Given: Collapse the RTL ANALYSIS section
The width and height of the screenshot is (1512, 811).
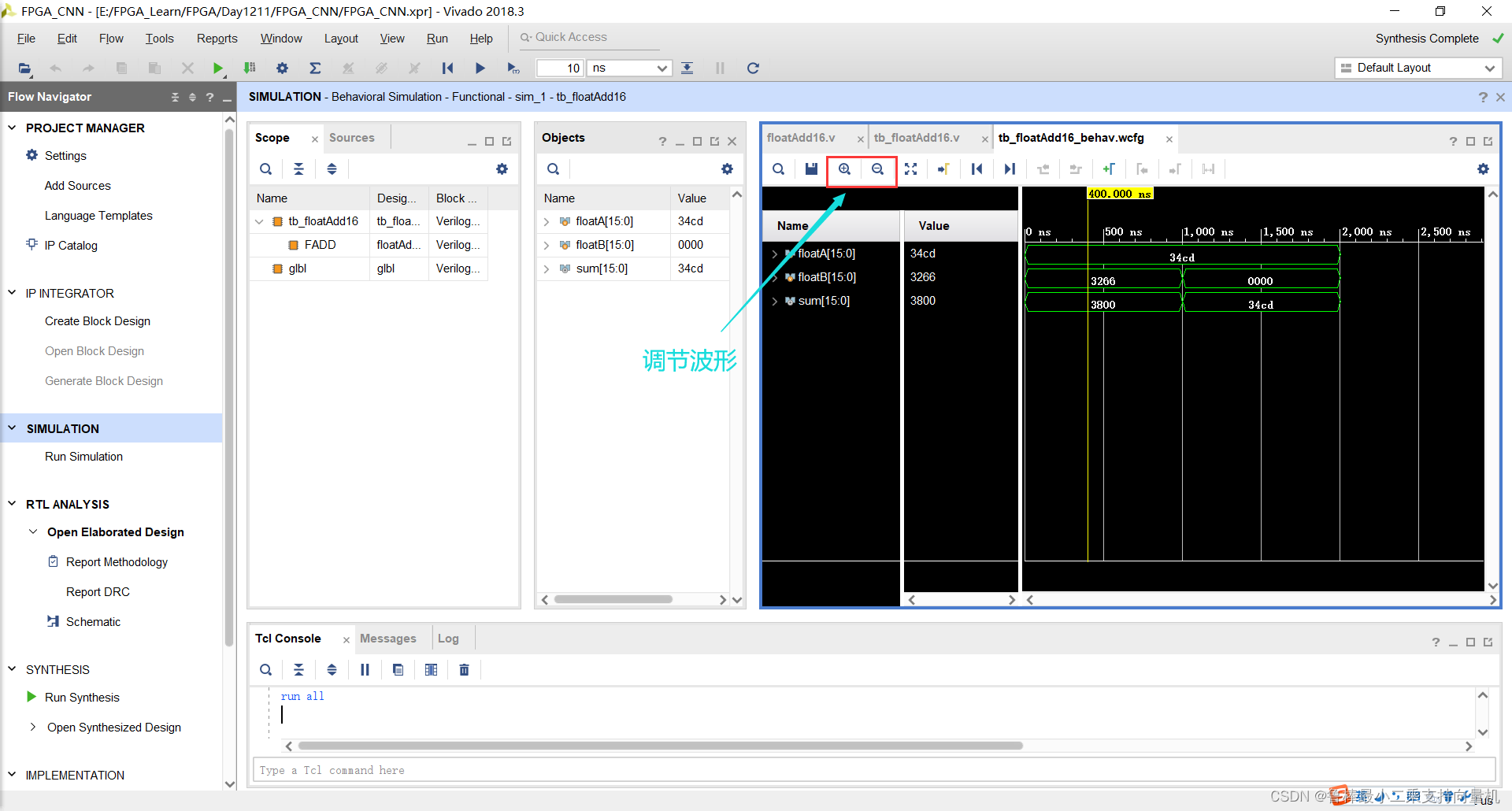Looking at the screenshot, I should coord(12,504).
